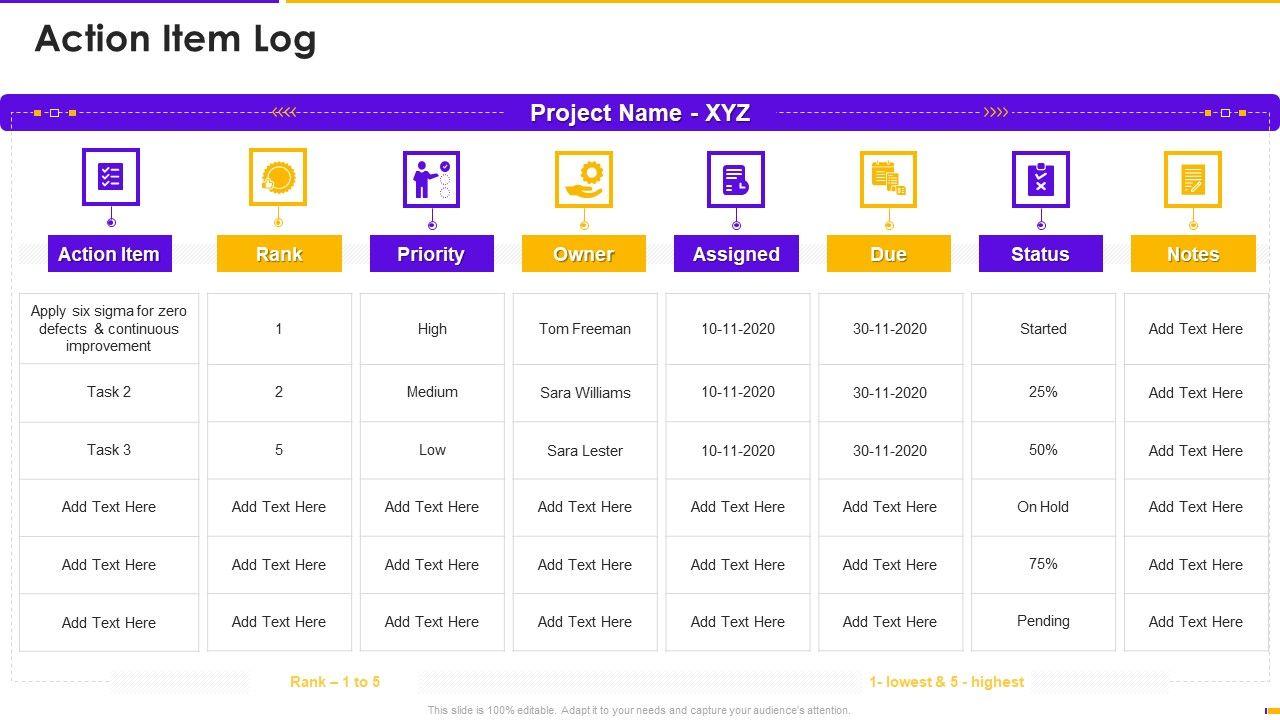This screenshot has width=1280, height=720.
Task: Select the "50%" status cell
Action: [1043, 450]
